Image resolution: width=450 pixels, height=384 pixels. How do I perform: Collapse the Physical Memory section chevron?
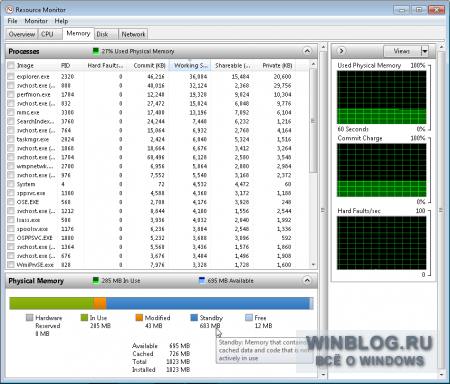307,280
